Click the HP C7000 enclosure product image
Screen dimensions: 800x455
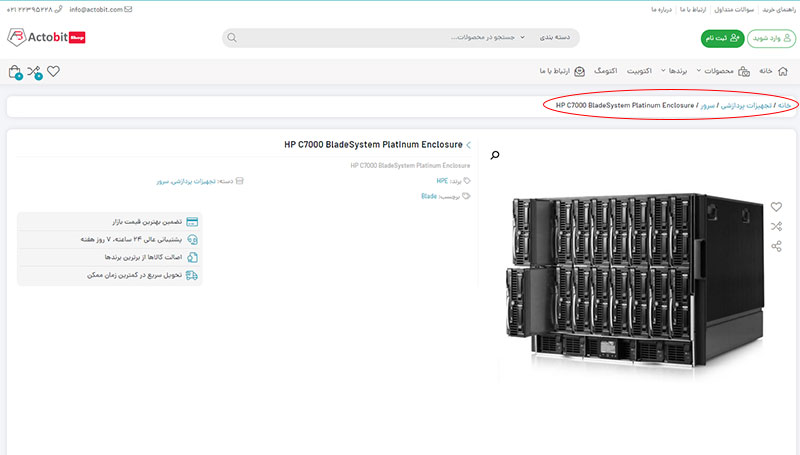[634, 282]
